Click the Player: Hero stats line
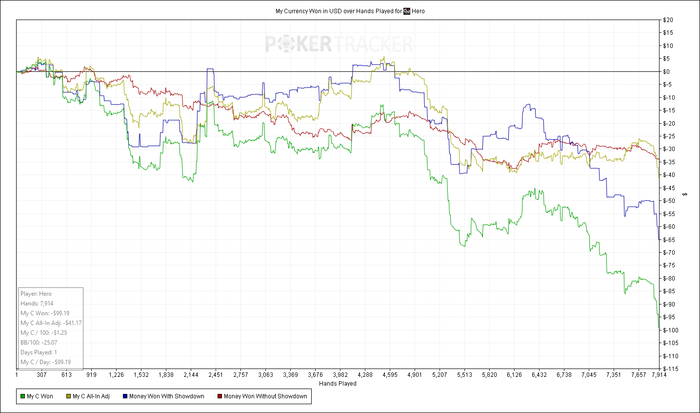The image size is (700, 413). click(36, 294)
